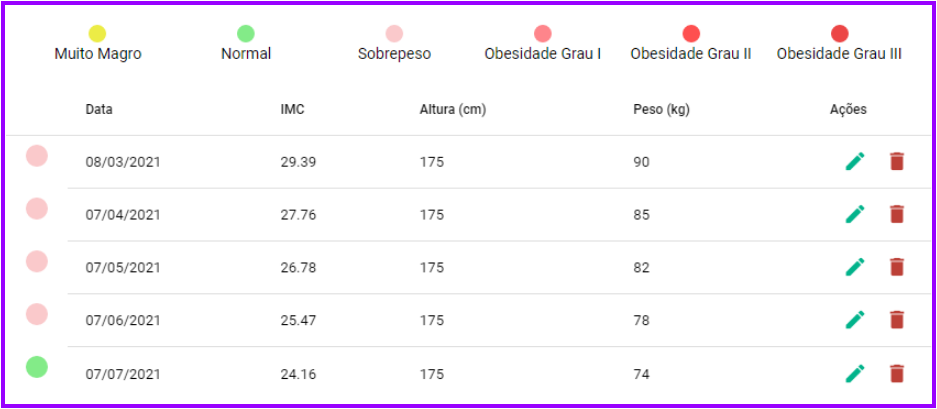Click the Sobrepeso legend color dot
The height and width of the screenshot is (409, 937).
(394, 34)
